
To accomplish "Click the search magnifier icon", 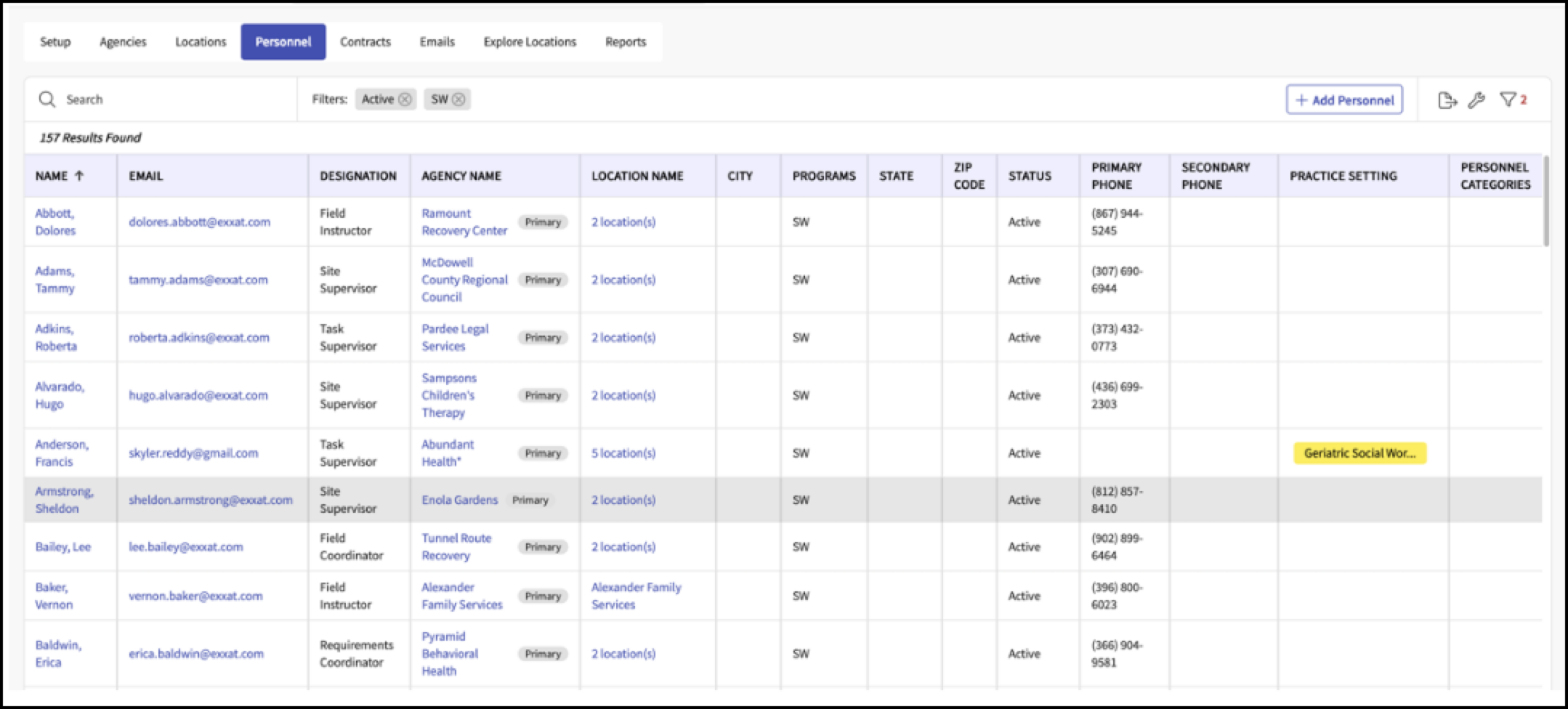I will pos(47,100).
